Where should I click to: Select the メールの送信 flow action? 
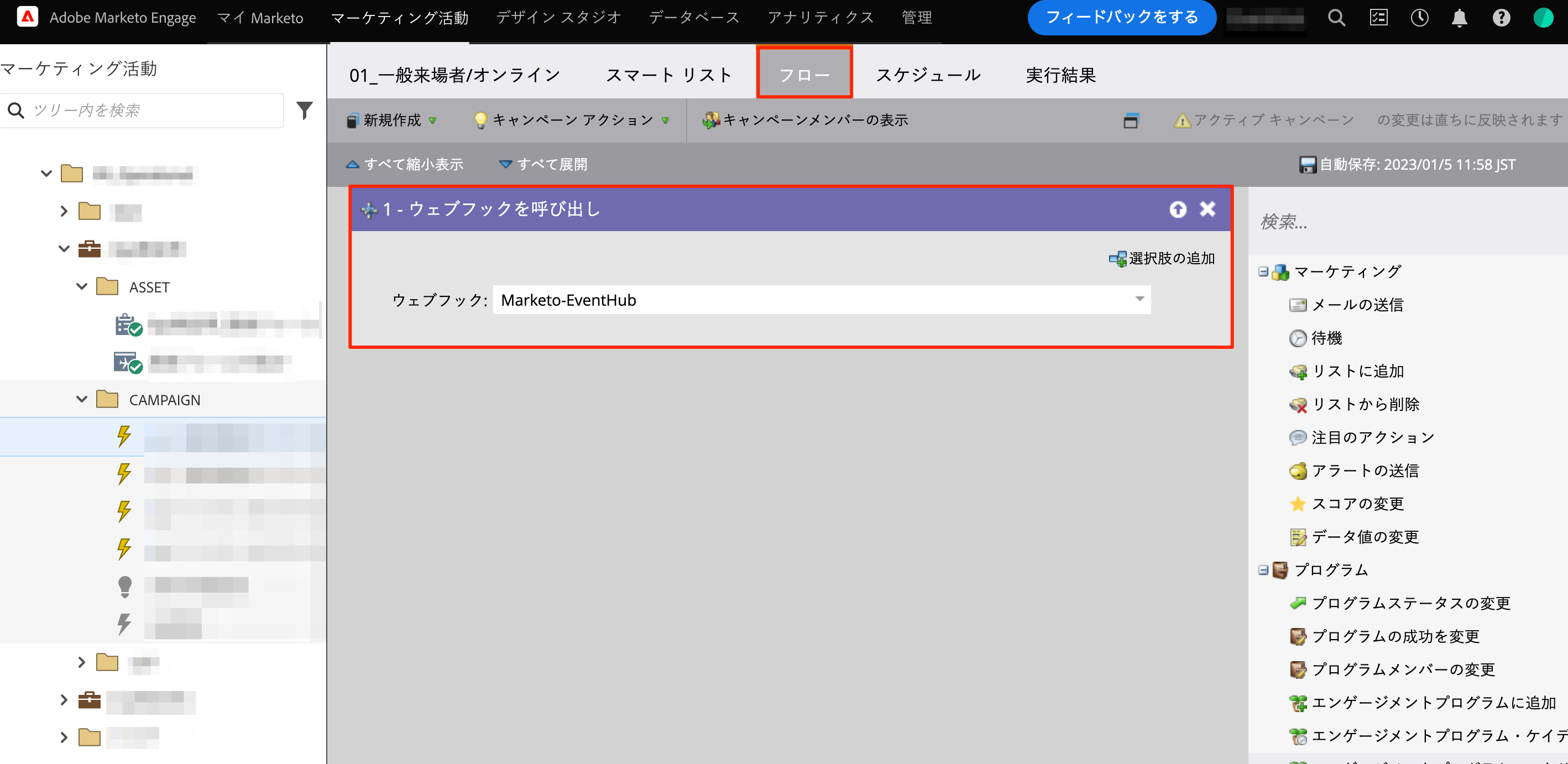click(1346, 305)
